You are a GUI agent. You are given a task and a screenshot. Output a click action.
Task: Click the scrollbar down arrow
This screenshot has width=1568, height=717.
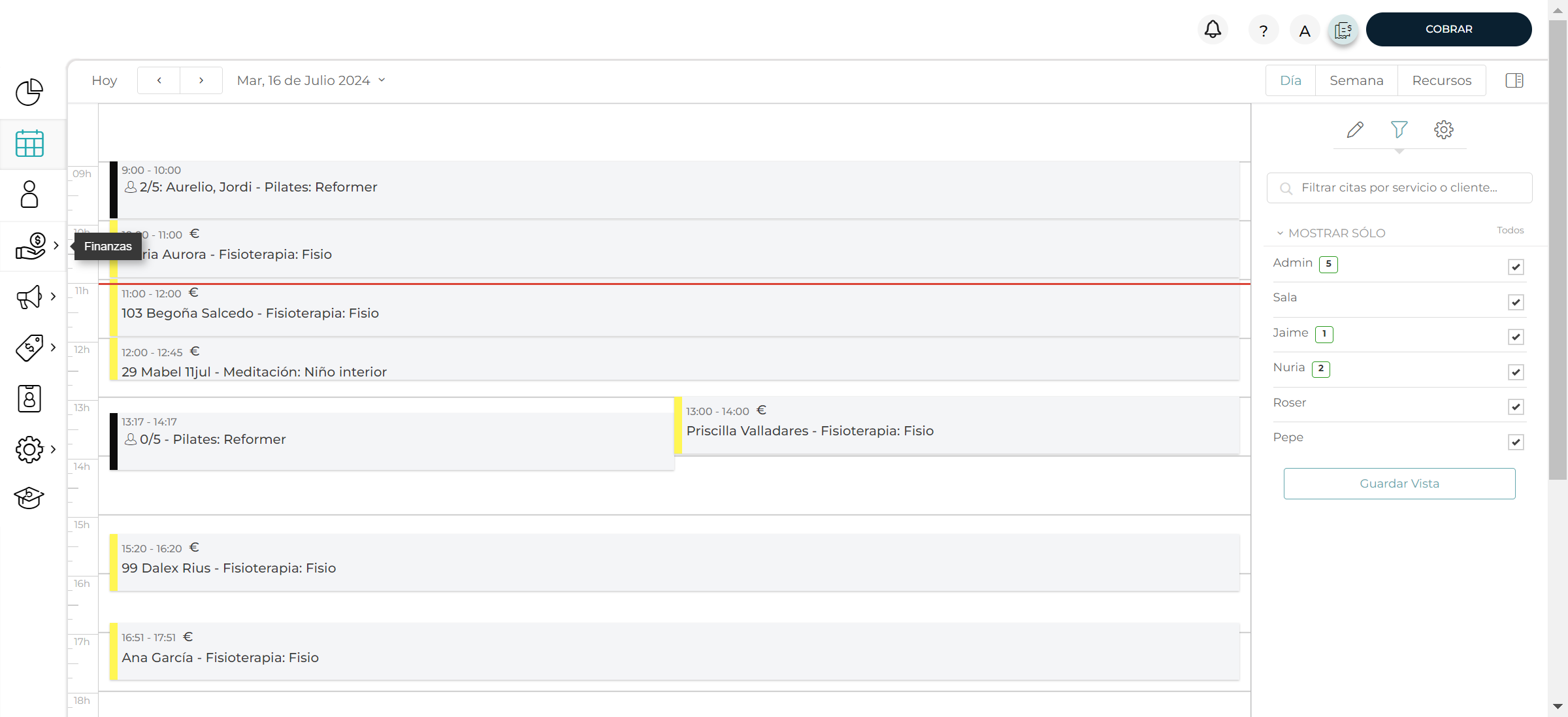tap(1558, 706)
